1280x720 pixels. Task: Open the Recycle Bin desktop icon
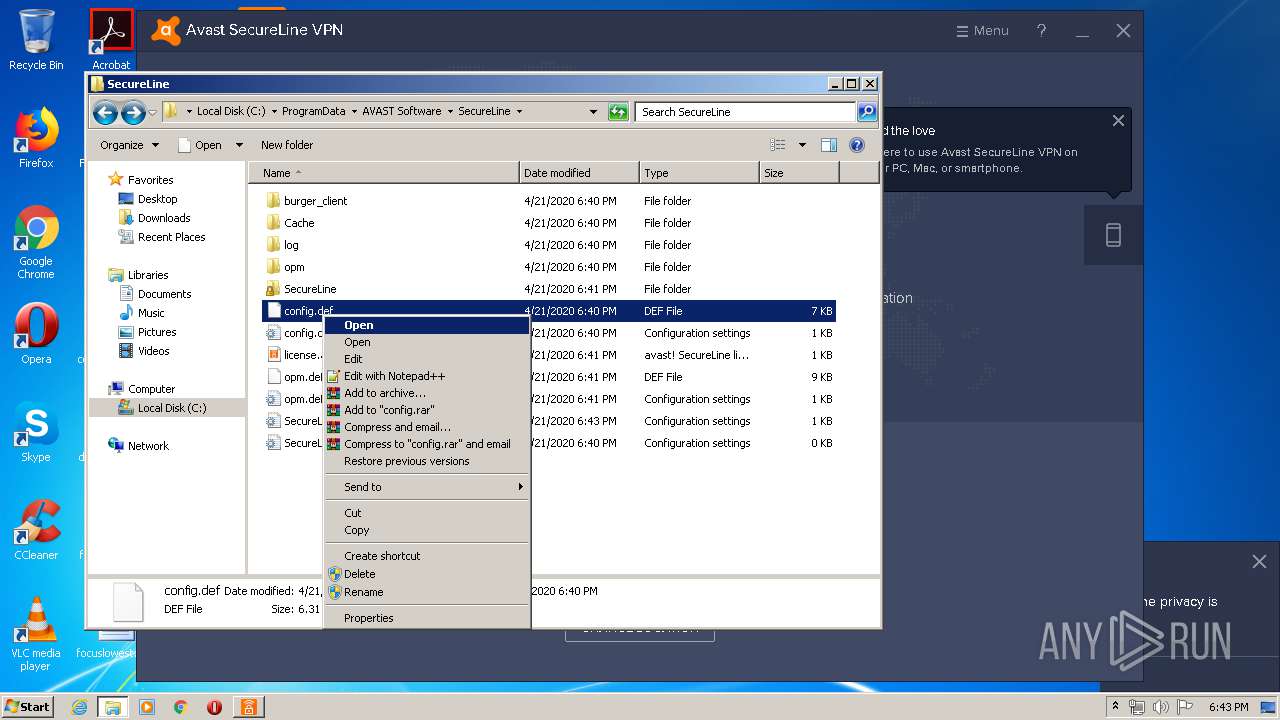pos(36,40)
